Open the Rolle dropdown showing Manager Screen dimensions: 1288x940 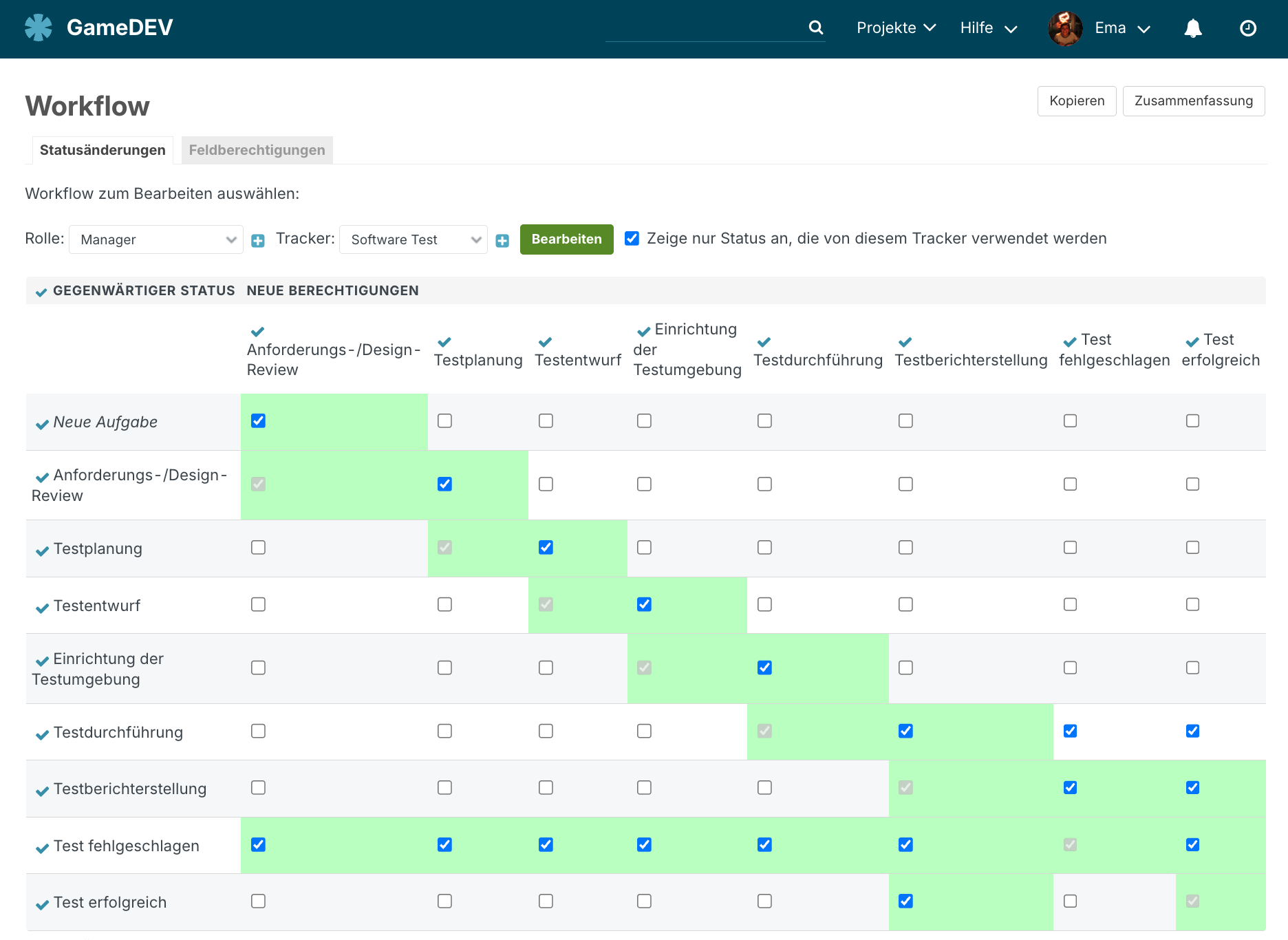156,239
